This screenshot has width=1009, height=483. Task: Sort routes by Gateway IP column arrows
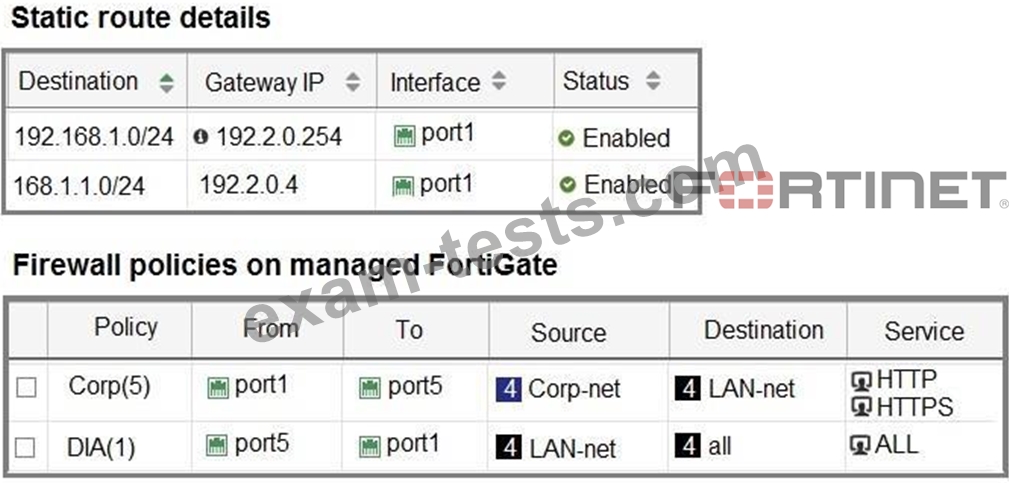tap(352, 83)
